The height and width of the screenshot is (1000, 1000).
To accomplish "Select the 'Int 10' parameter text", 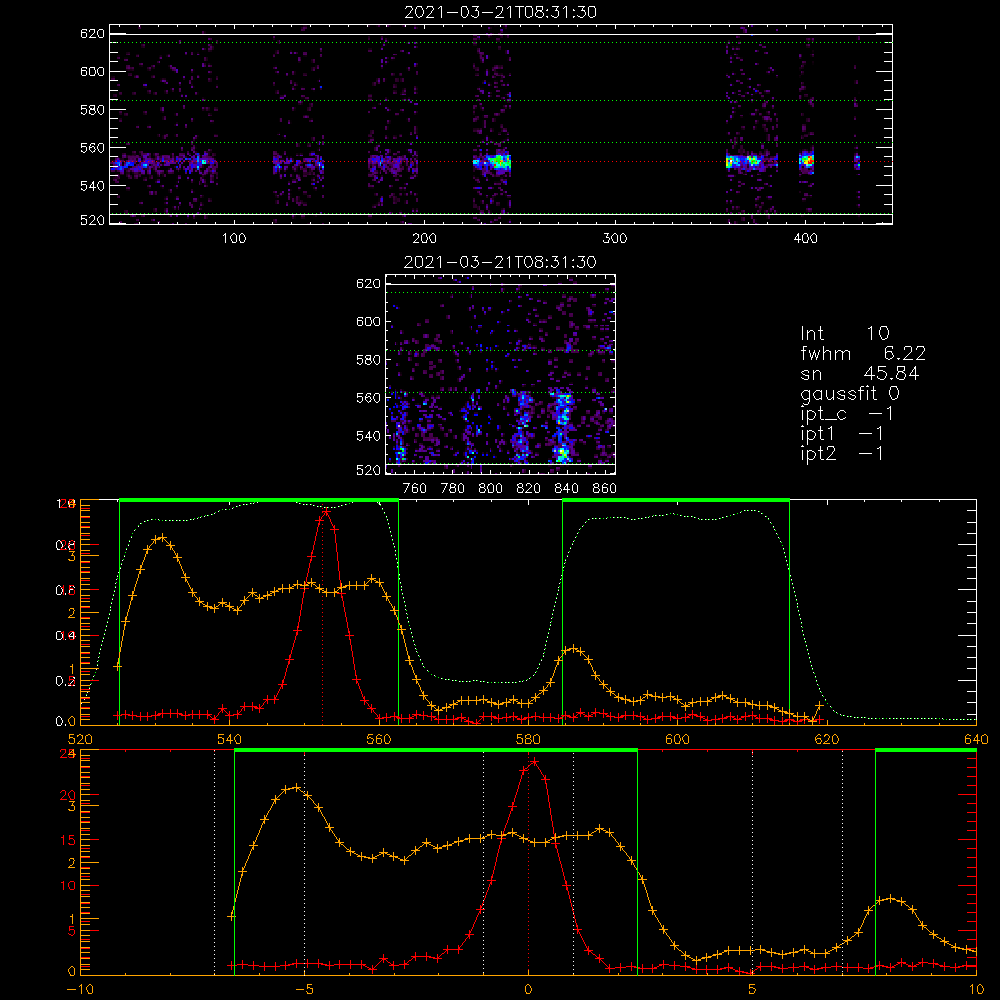I will pos(844,334).
